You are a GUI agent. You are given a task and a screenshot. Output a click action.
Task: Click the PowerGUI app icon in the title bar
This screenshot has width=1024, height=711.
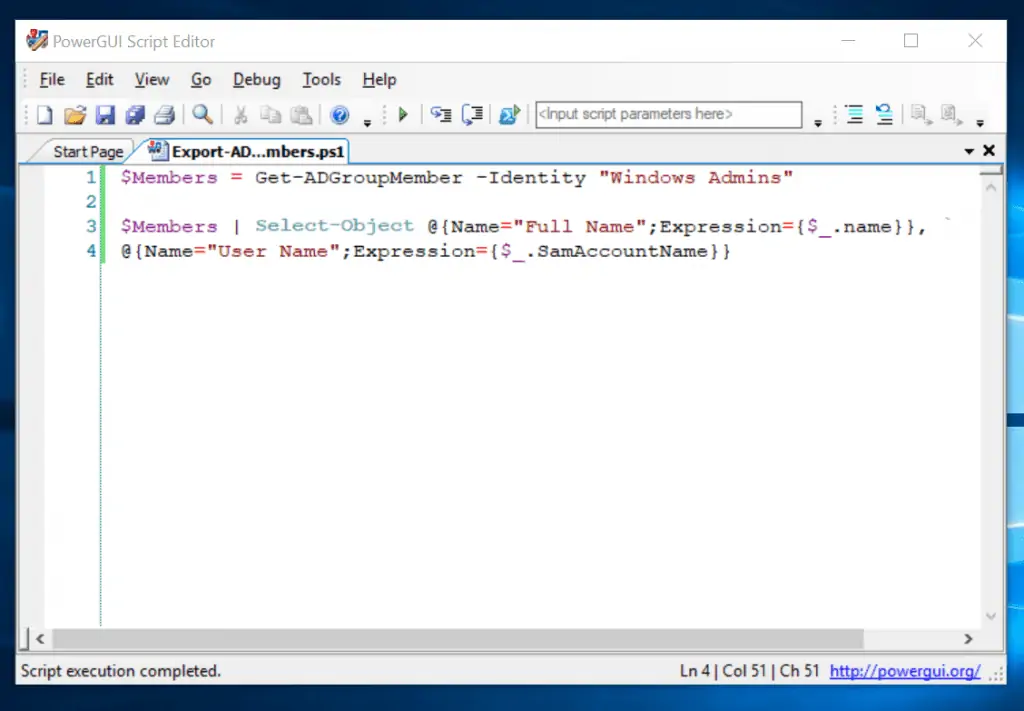coord(37,40)
